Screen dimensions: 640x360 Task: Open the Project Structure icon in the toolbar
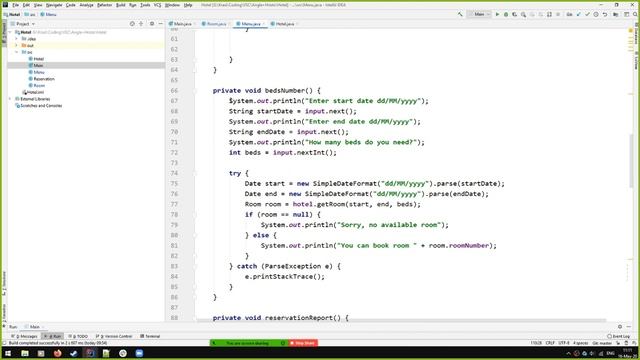point(616,14)
